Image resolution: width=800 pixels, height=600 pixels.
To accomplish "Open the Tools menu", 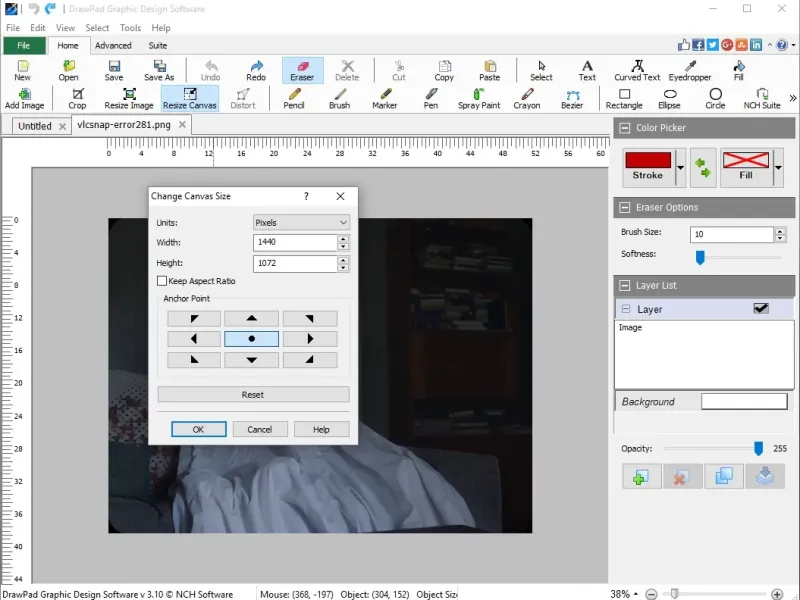I will point(130,28).
